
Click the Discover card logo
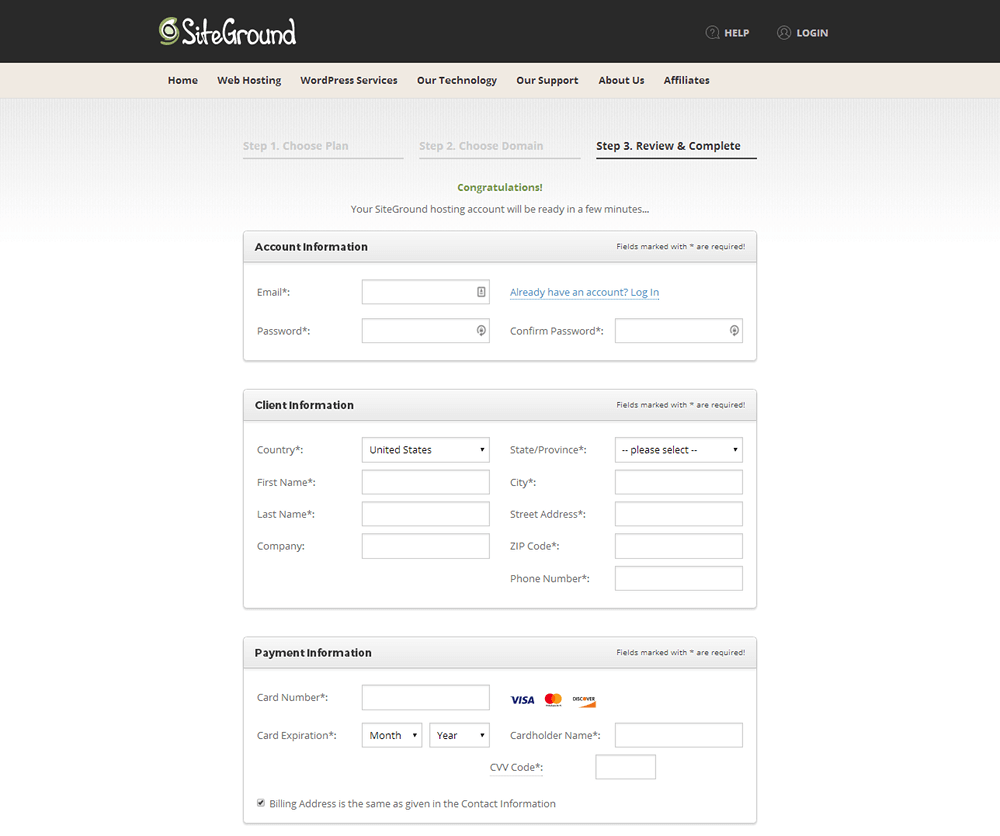coord(584,701)
